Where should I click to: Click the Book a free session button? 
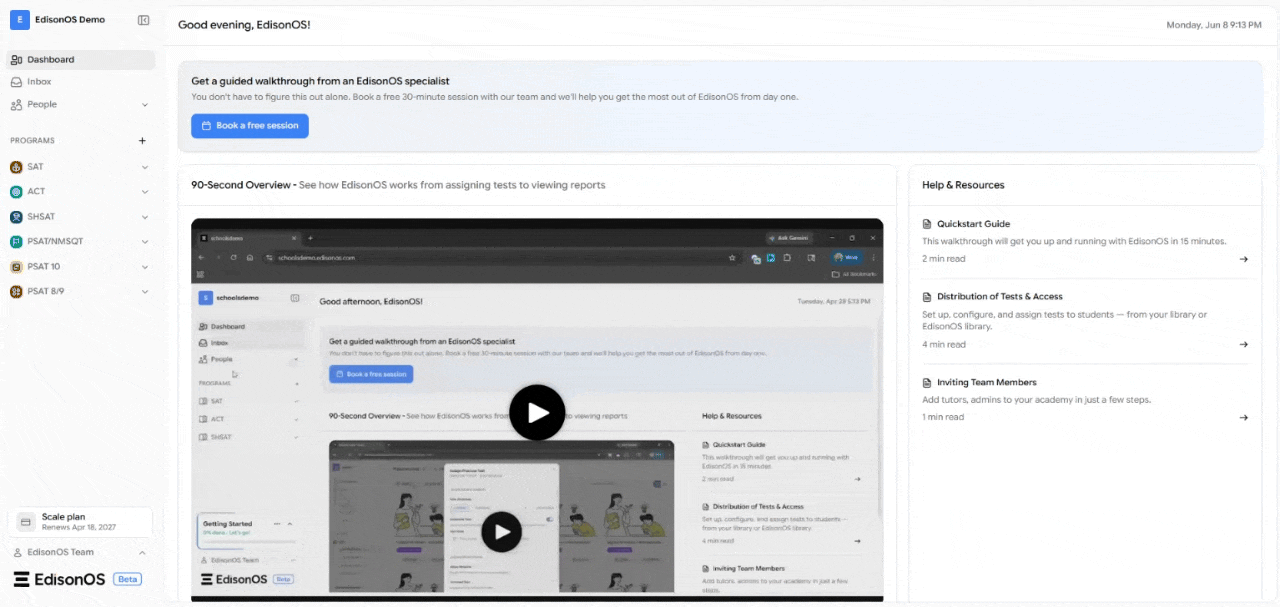click(250, 126)
